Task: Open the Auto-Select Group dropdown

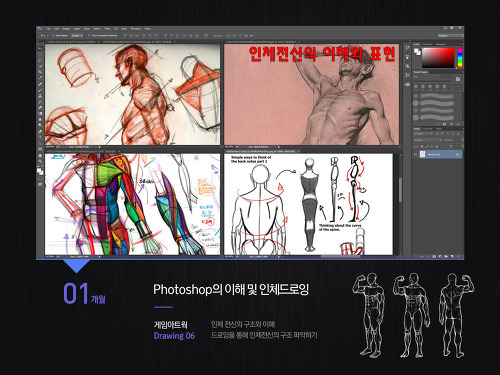Action: [x=77, y=35]
